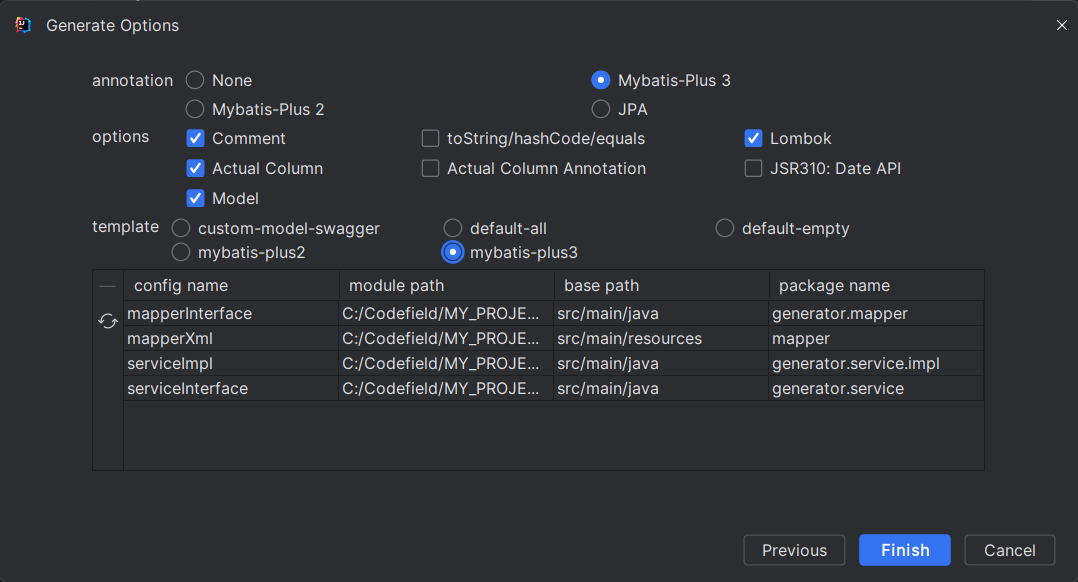Disable the Comment checkbox

point(196,139)
